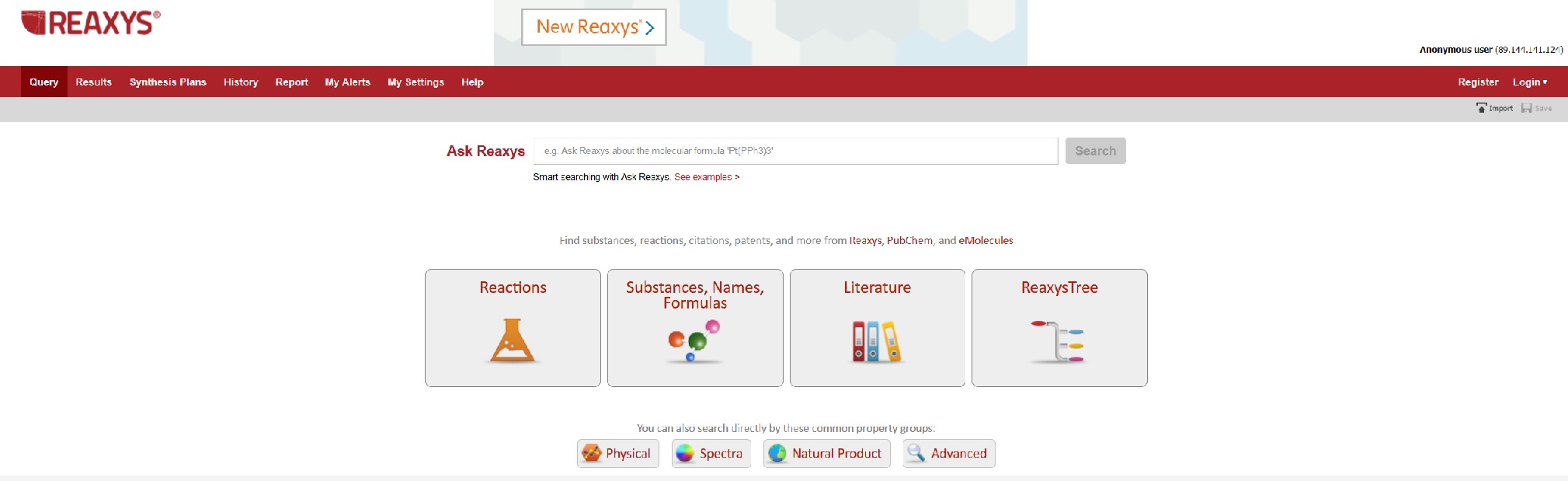Open the Natural Product search
1568x481 pixels.
826,453
